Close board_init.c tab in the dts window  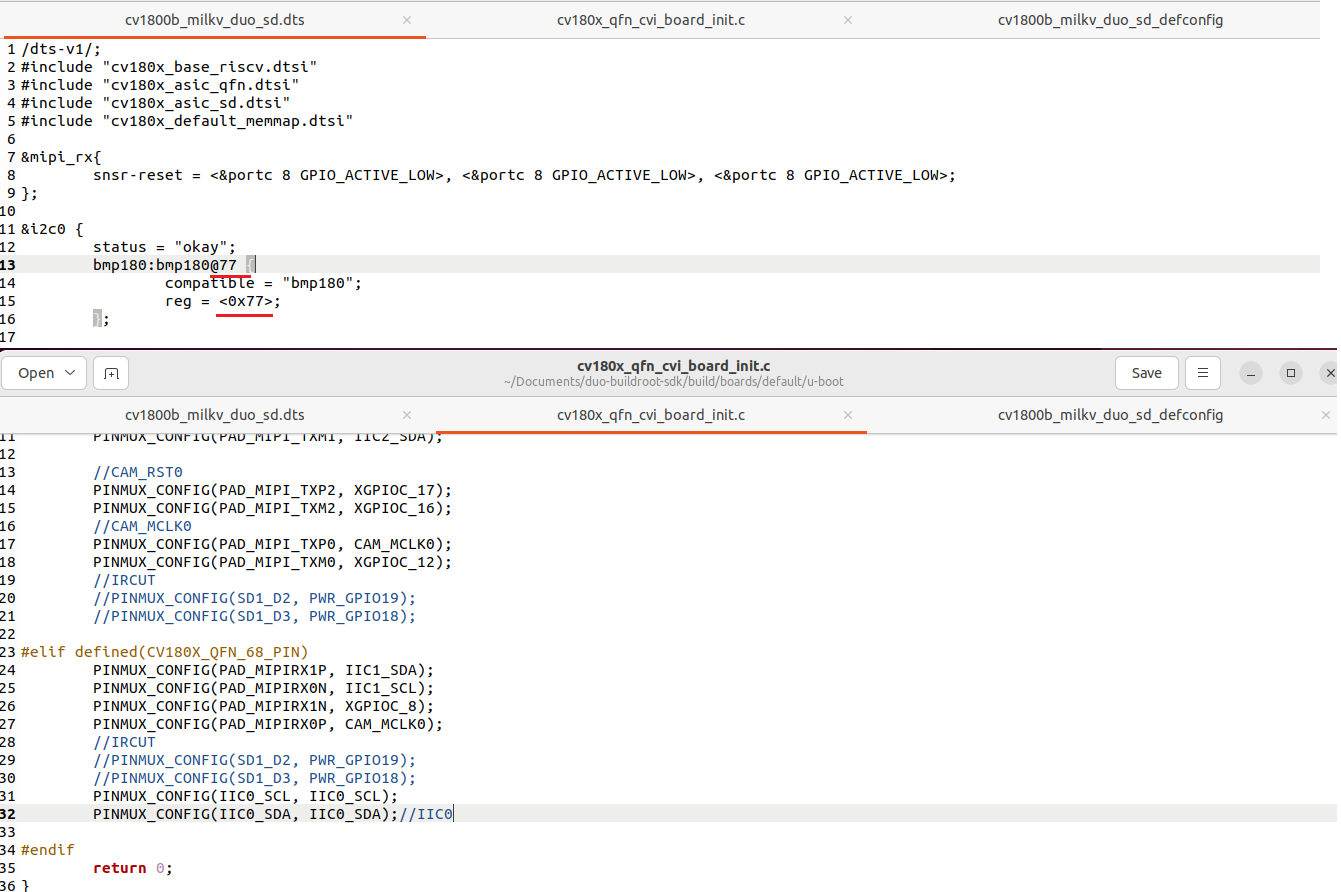(848, 20)
